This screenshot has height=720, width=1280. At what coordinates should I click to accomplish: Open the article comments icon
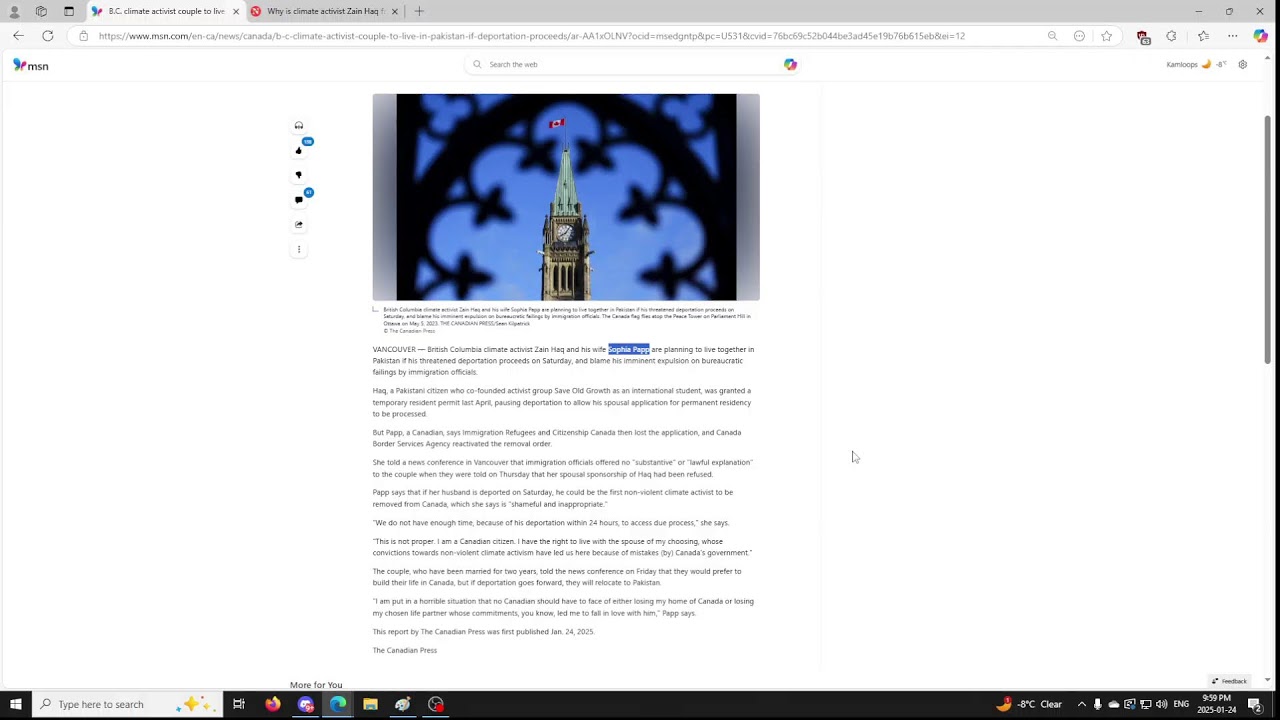298,200
